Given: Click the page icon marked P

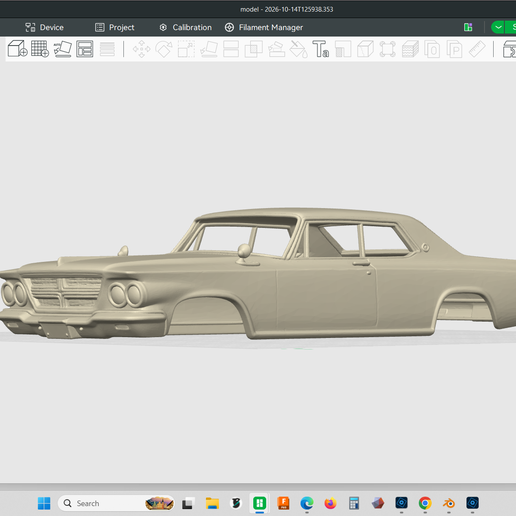Looking at the screenshot, I should [455, 49].
